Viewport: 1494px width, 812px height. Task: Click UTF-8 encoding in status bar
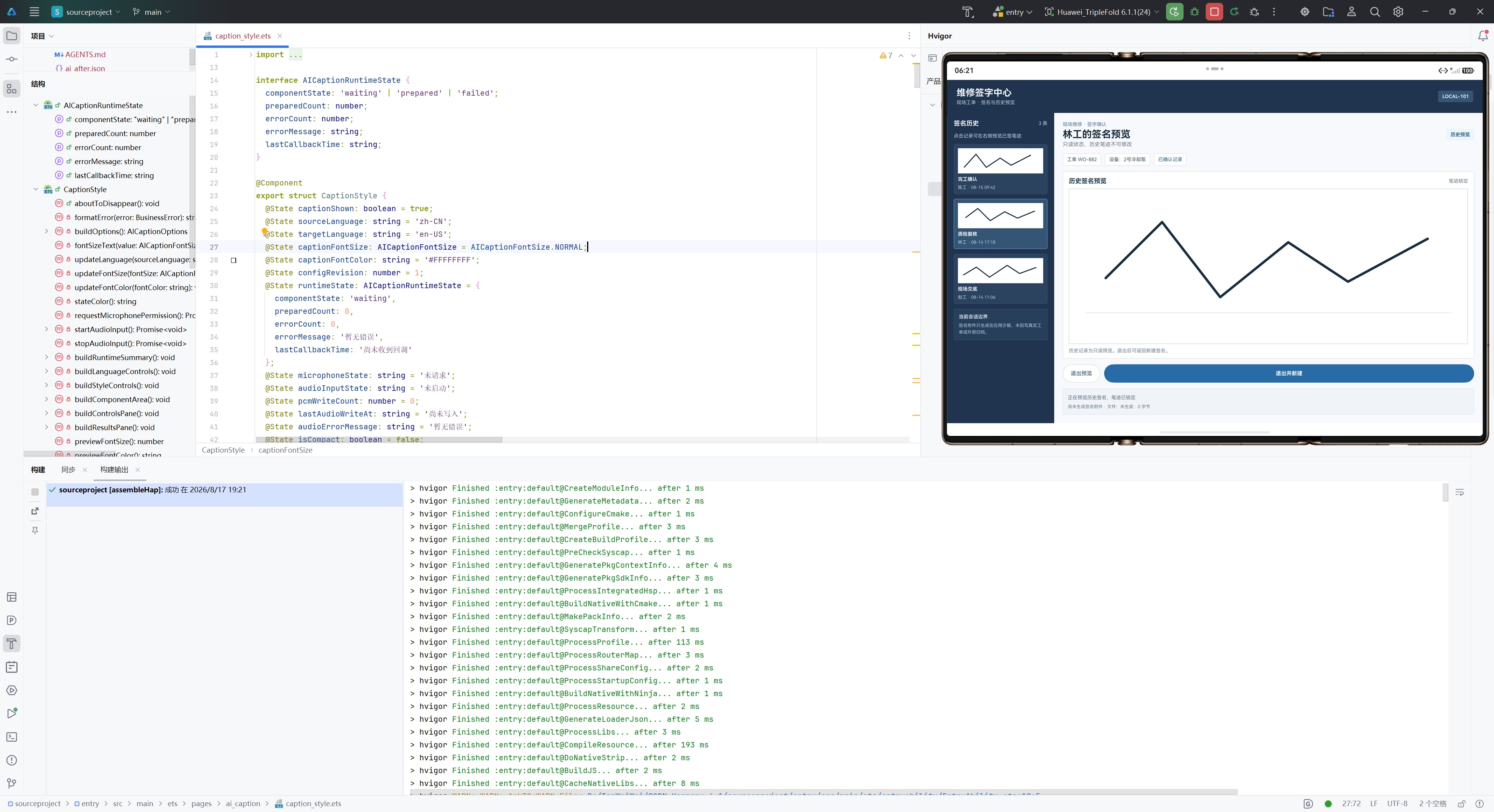[1397, 803]
